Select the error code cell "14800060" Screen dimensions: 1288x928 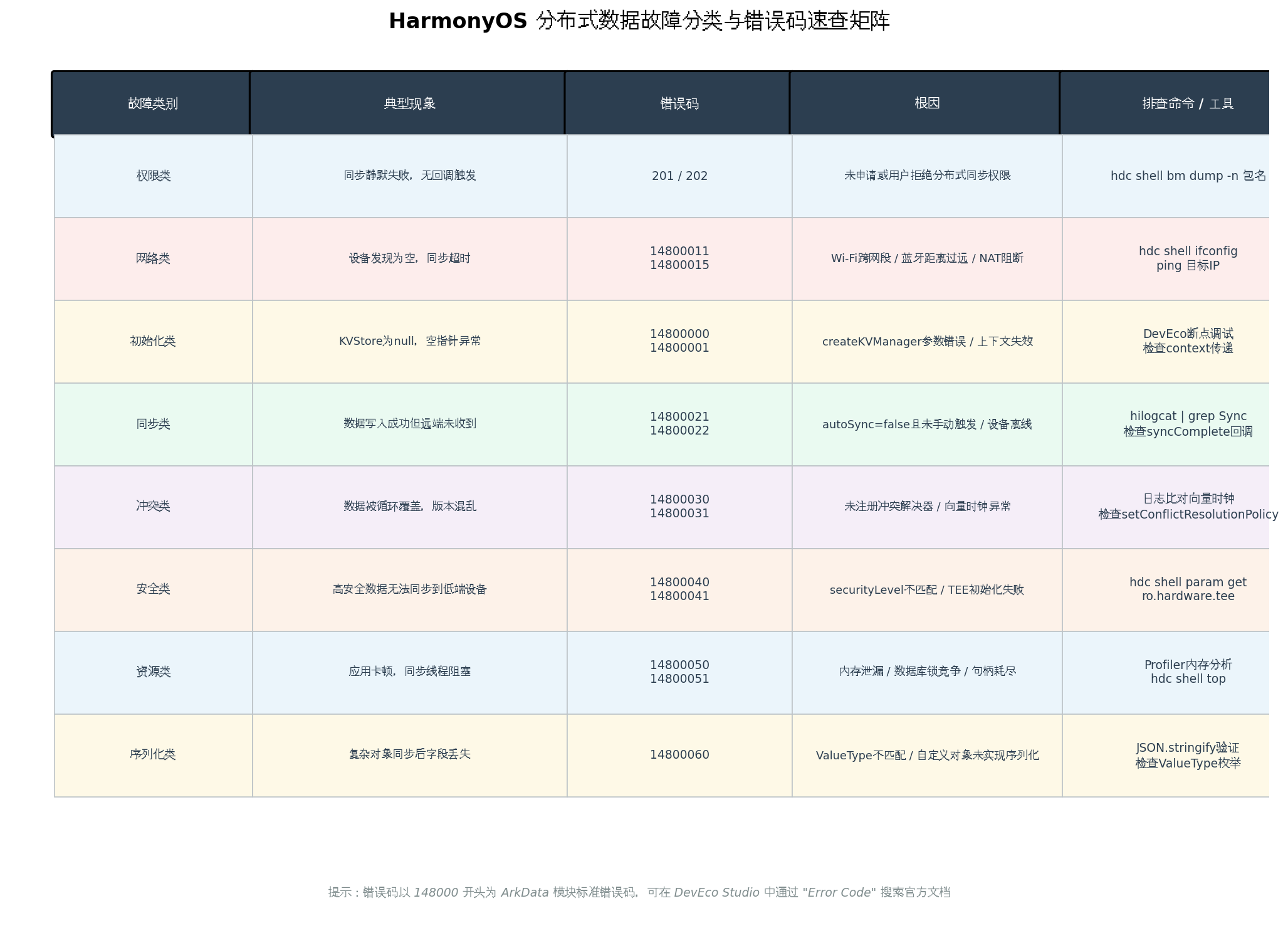click(679, 756)
